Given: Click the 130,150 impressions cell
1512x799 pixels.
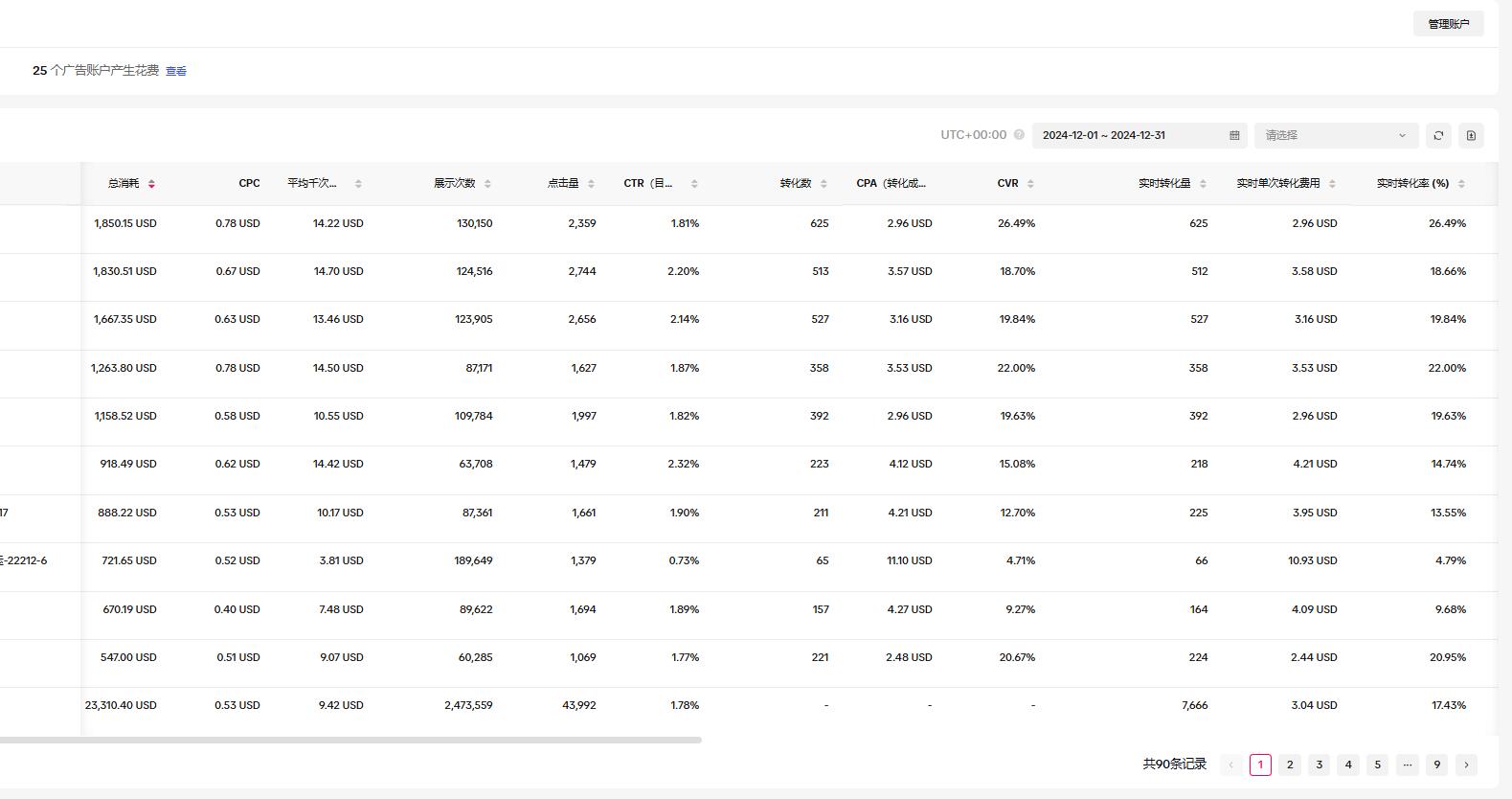Looking at the screenshot, I should [x=475, y=223].
